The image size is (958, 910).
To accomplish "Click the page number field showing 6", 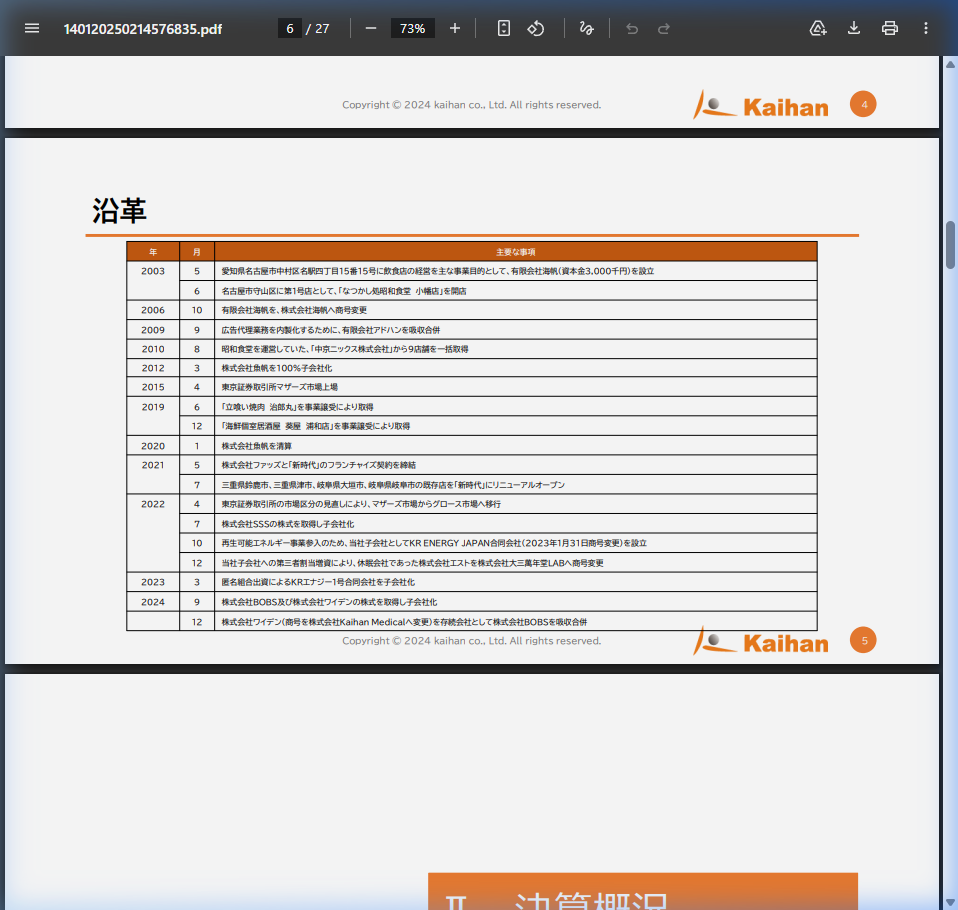I will (290, 28).
